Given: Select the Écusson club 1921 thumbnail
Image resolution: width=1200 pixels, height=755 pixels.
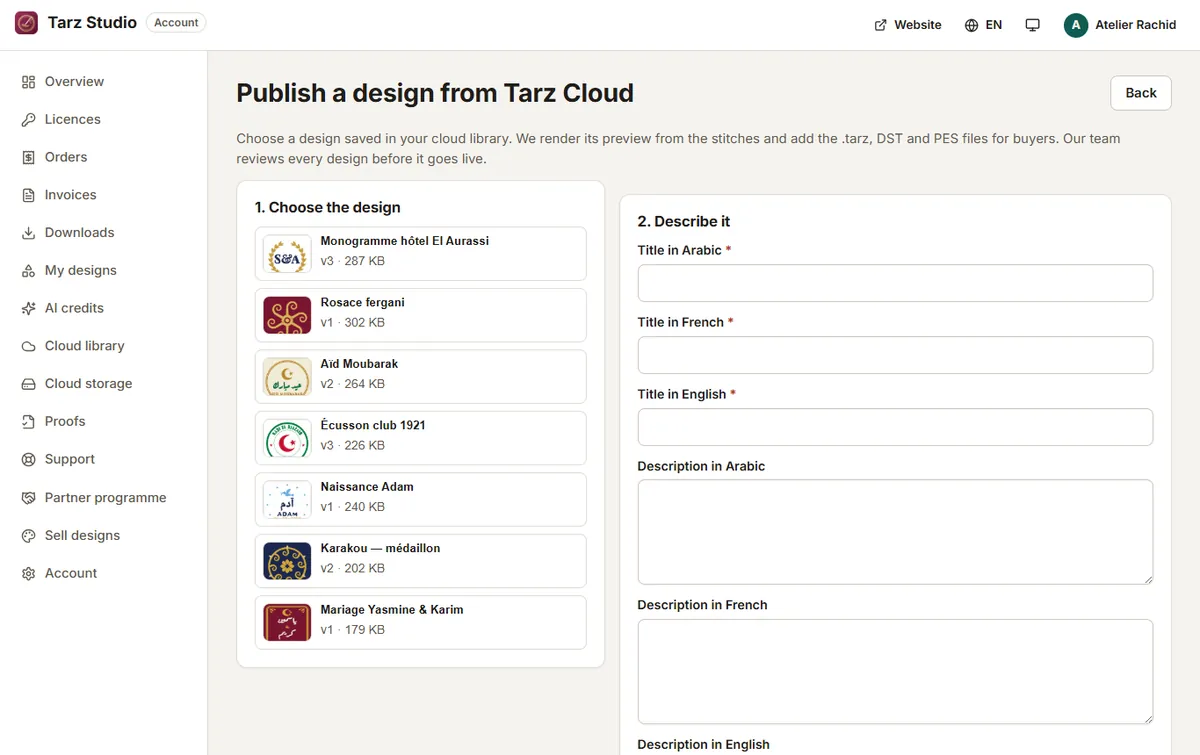Looking at the screenshot, I should tap(287, 438).
